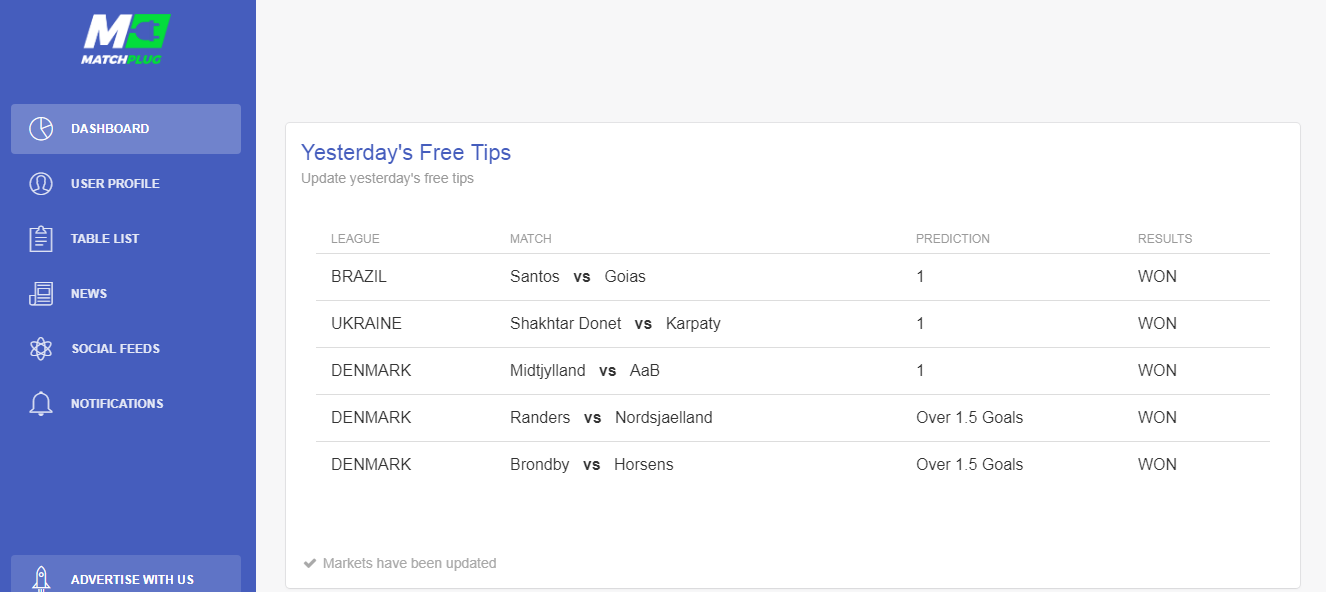This screenshot has width=1326, height=592.
Task: Click the checkmark beside Markets have been updated
Action: 310,563
